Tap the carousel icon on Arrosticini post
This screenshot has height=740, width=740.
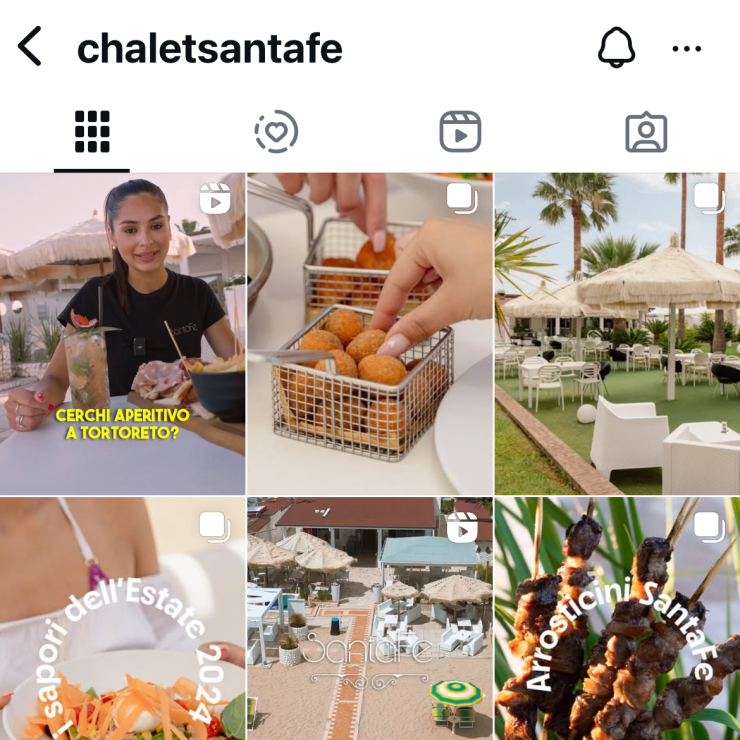(x=709, y=527)
